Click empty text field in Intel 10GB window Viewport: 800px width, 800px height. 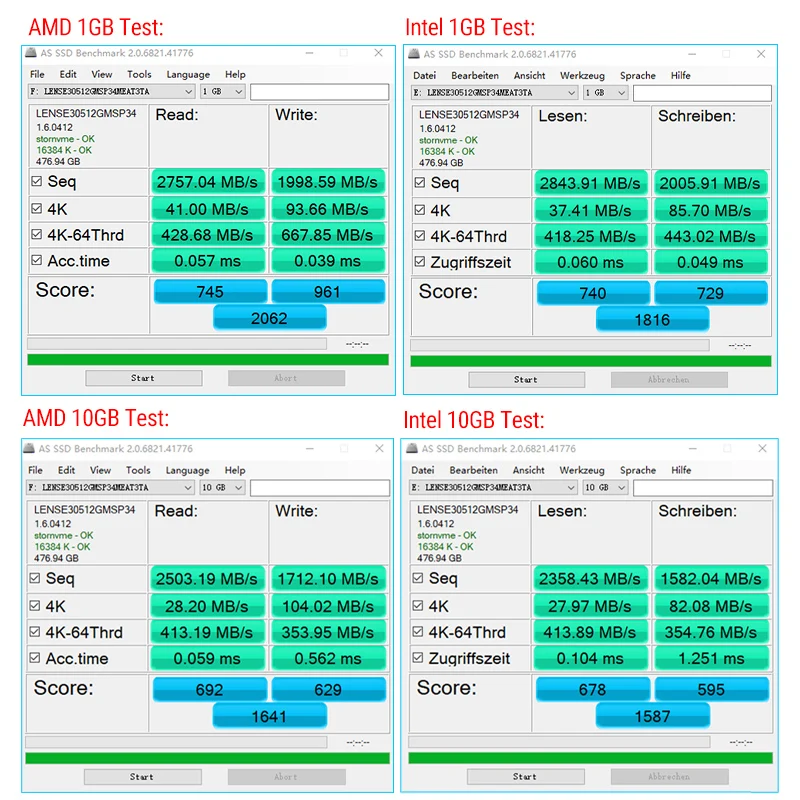point(703,488)
